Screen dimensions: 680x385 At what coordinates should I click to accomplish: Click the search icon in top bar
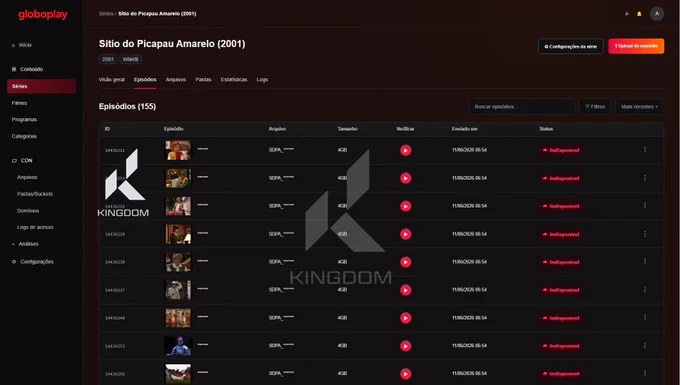coord(627,14)
